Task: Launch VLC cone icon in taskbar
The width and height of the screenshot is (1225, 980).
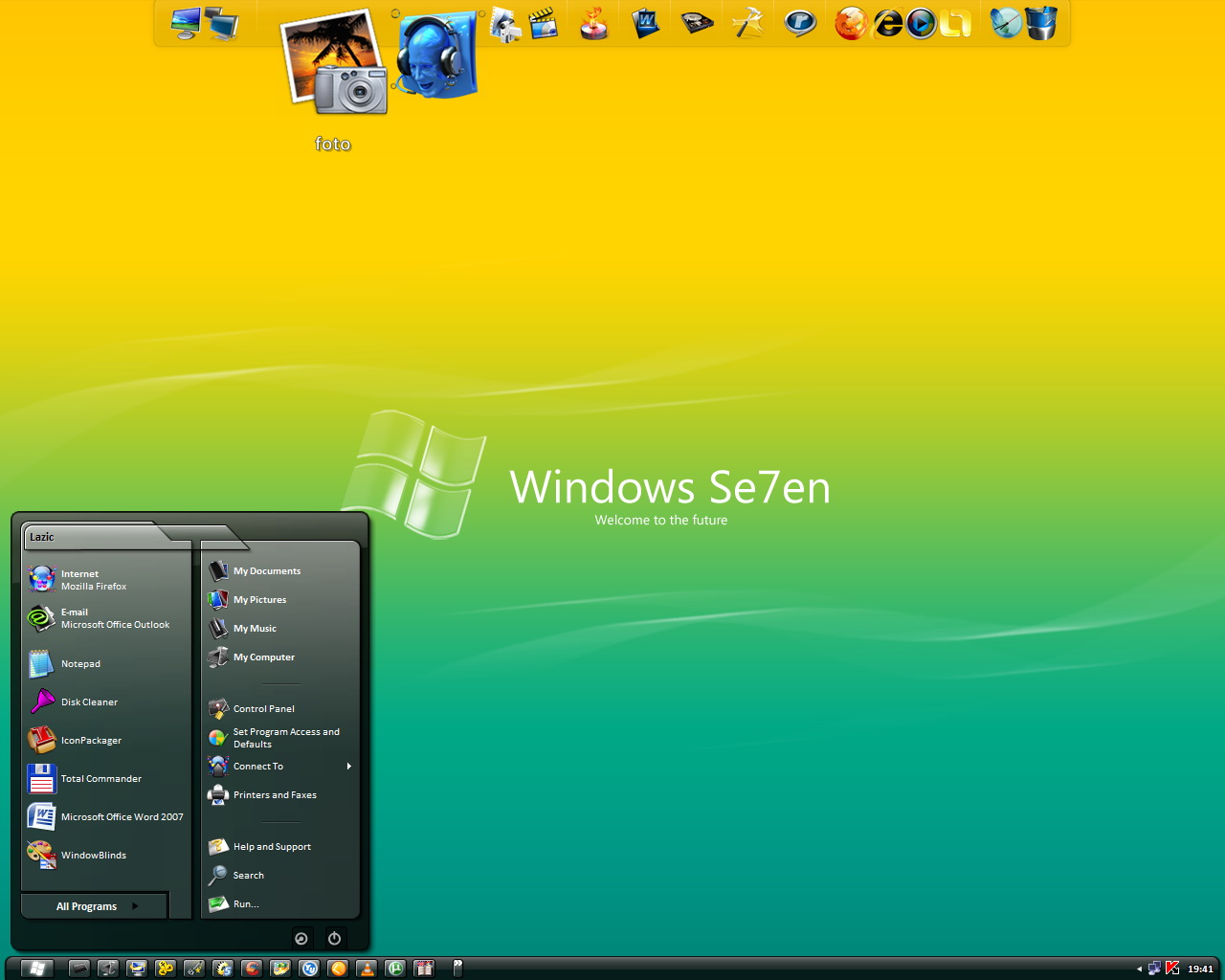Action: [x=367, y=969]
